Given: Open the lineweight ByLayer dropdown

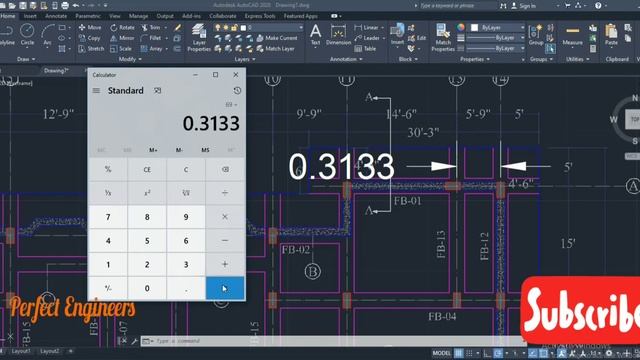Looking at the screenshot, I should (496, 38).
